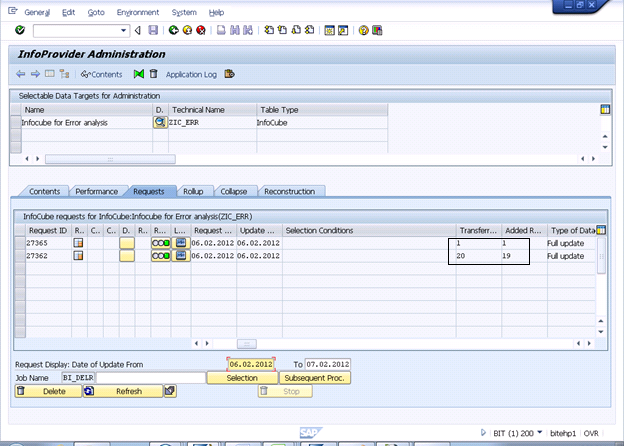Open the system info dropdown near BIT (1) 200
626x446 pixels.
pos(540,432)
